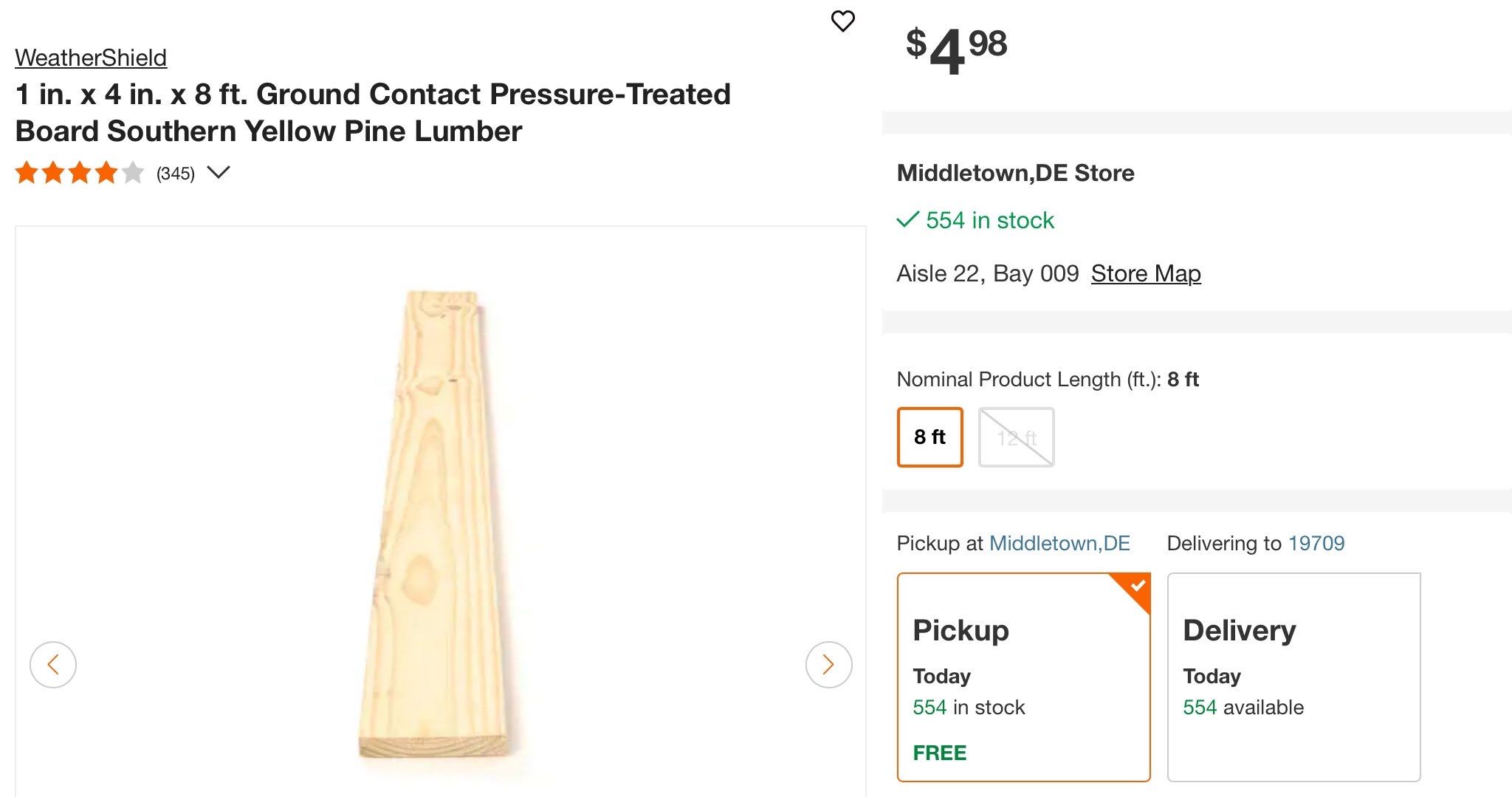Go to previous product image arrow

click(x=53, y=665)
